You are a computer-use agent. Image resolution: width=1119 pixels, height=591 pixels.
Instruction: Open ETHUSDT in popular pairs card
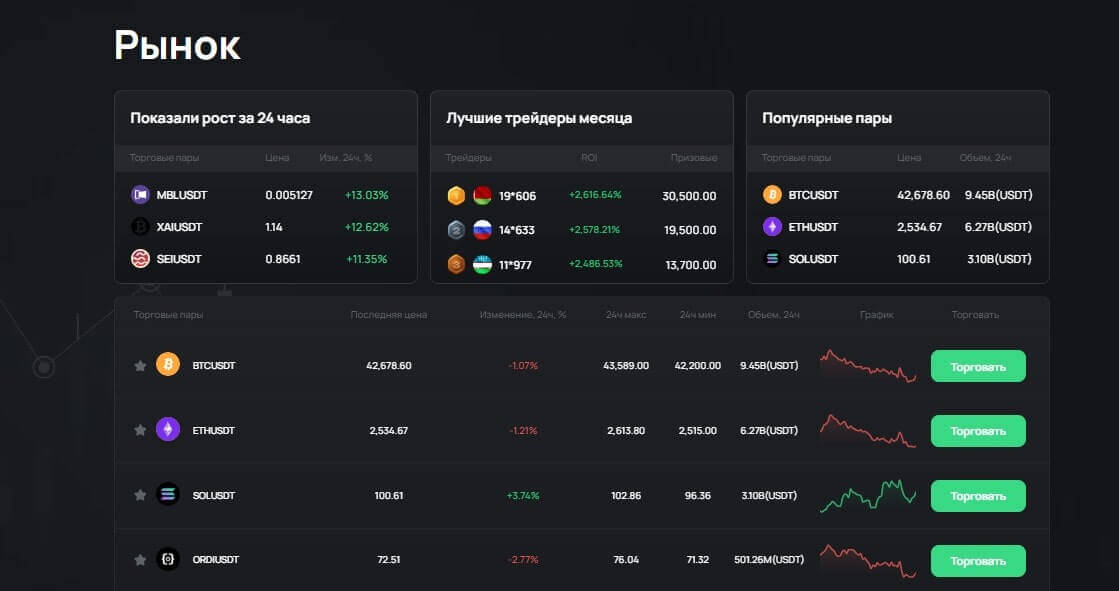(813, 227)
